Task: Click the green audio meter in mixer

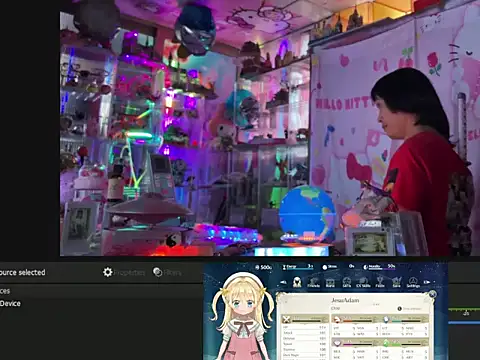Action: click(464, 310)
